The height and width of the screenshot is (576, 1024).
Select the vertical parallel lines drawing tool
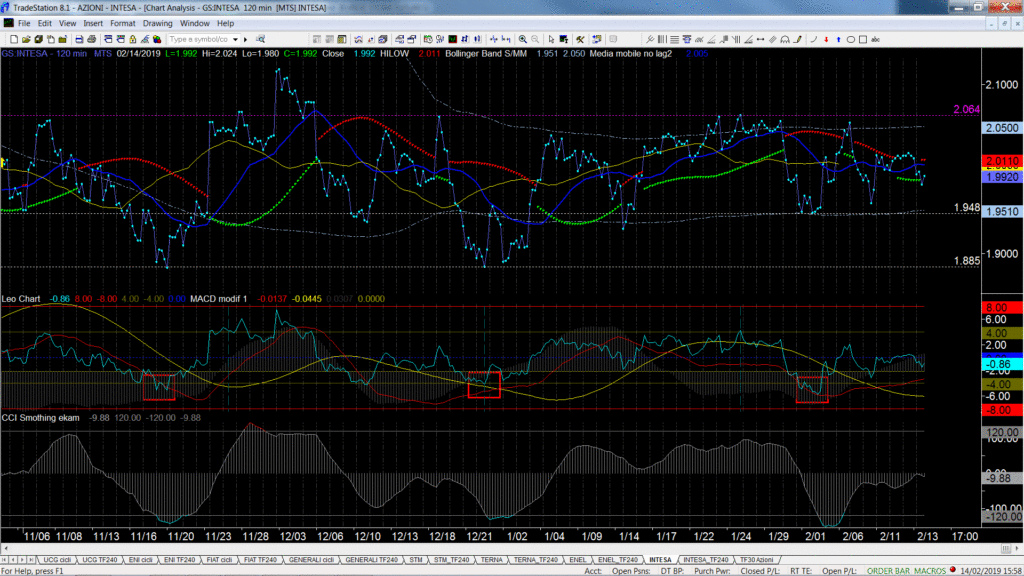[662, 39]
